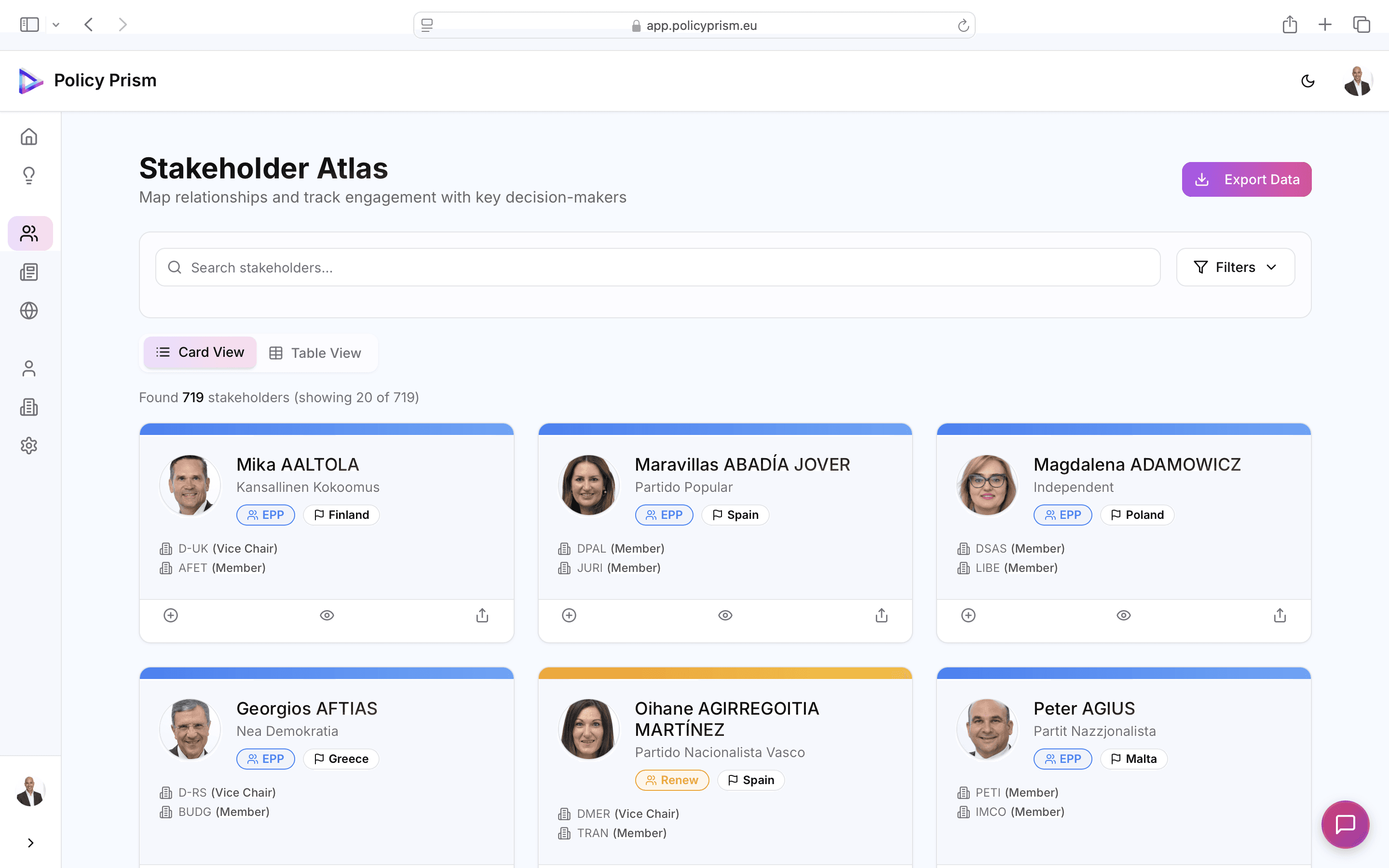Focus the Search stakeholders field

click(x=657, y=268)
